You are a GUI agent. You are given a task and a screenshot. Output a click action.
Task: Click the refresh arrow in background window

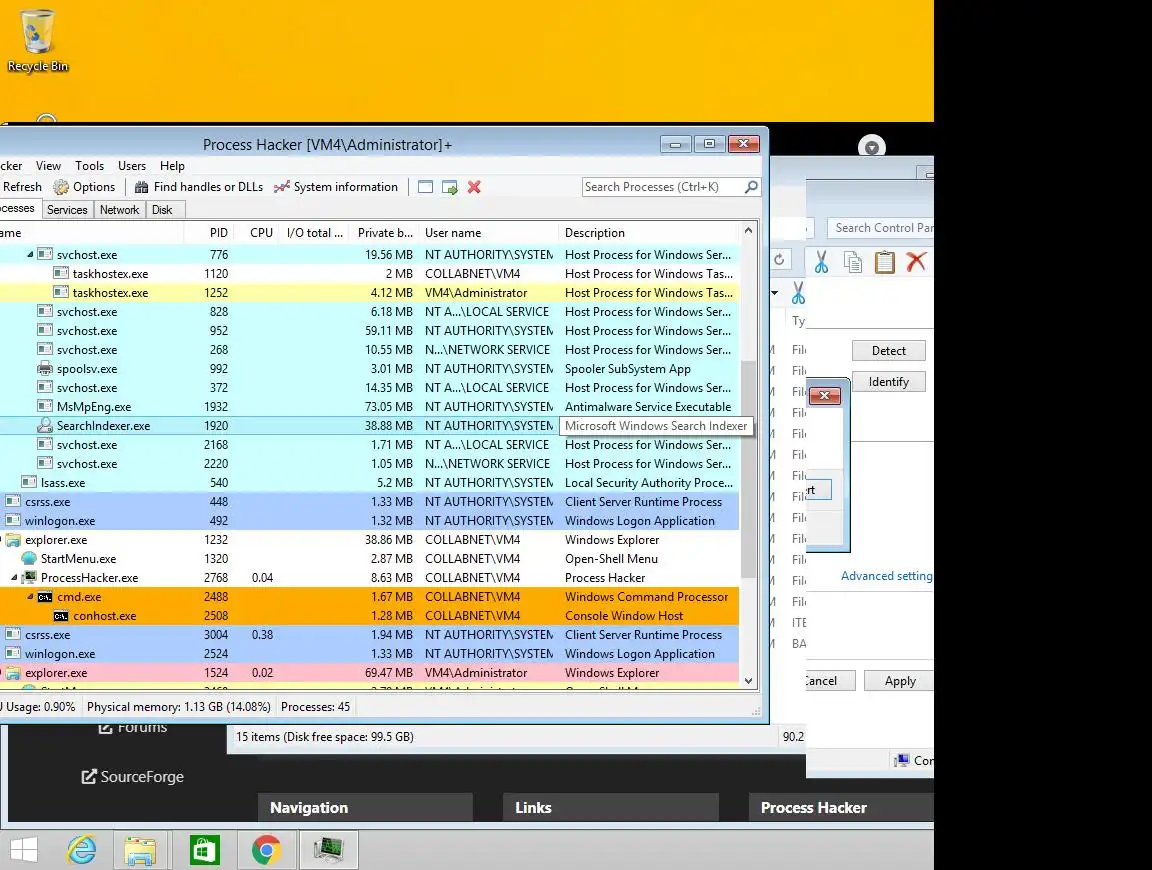point(780,259)
